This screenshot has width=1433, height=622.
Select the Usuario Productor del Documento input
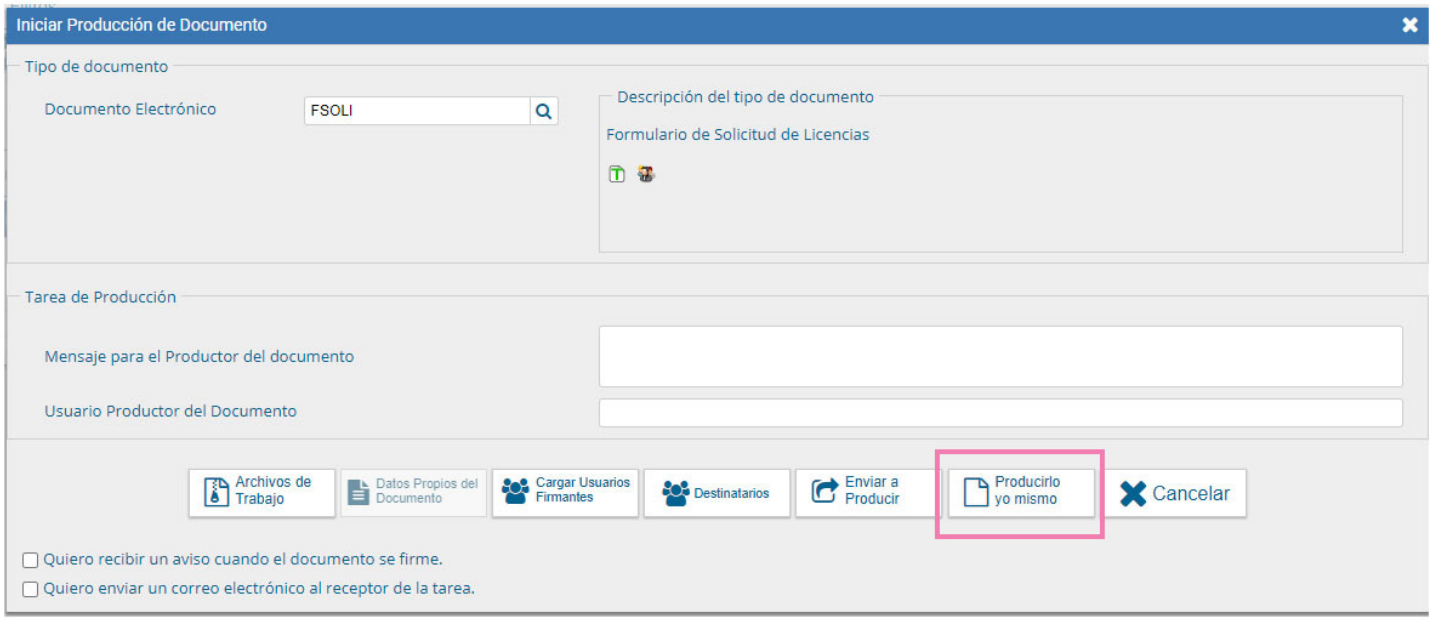tap(1000, 412)
